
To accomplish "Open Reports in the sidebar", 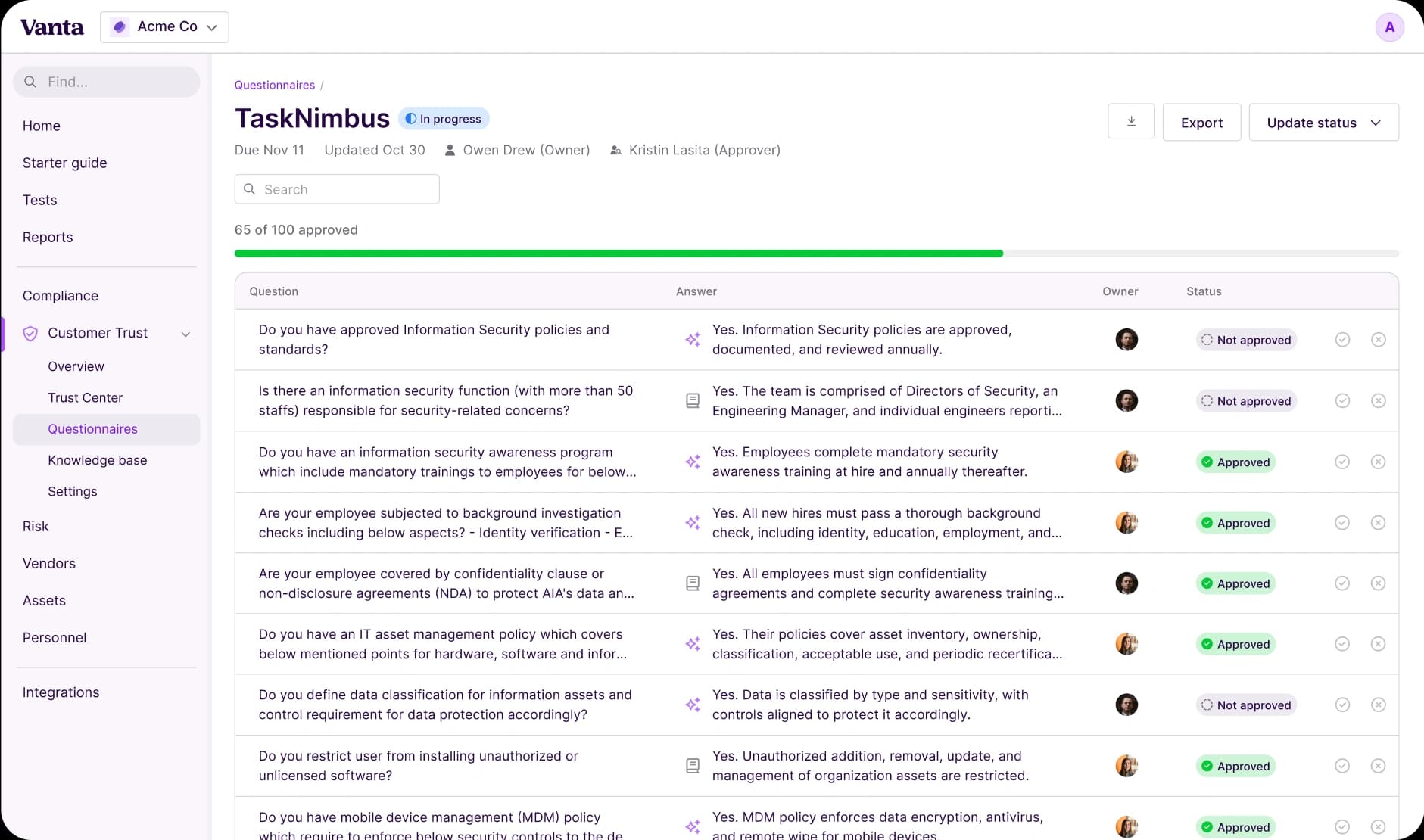I will coord(48,237).
